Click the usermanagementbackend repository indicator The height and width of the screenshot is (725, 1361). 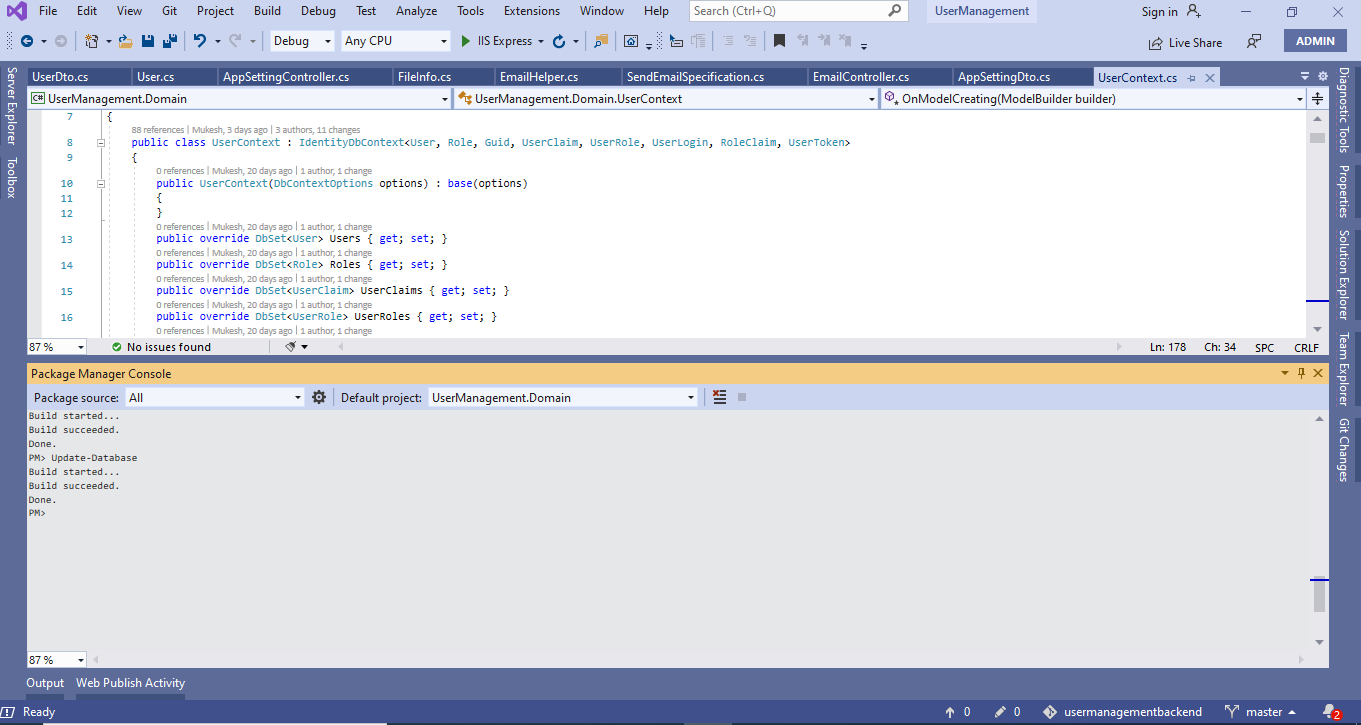pyautogui.click(x=1122, y=712)
